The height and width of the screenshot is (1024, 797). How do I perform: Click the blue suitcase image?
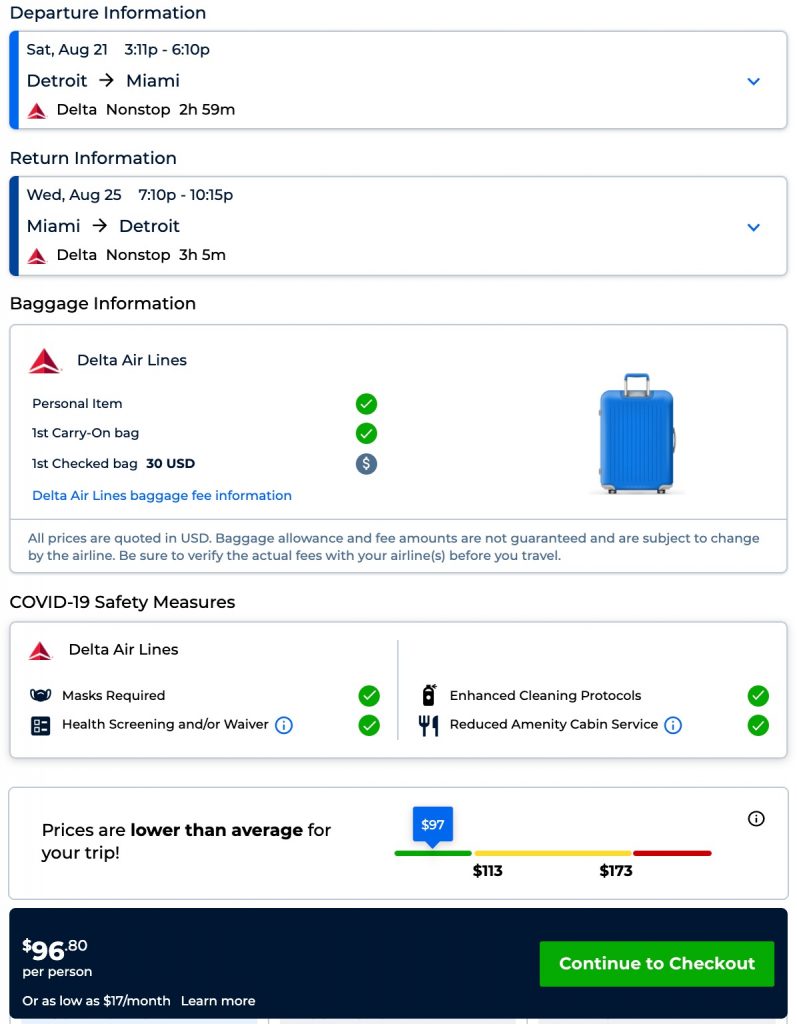click(636, 433)
